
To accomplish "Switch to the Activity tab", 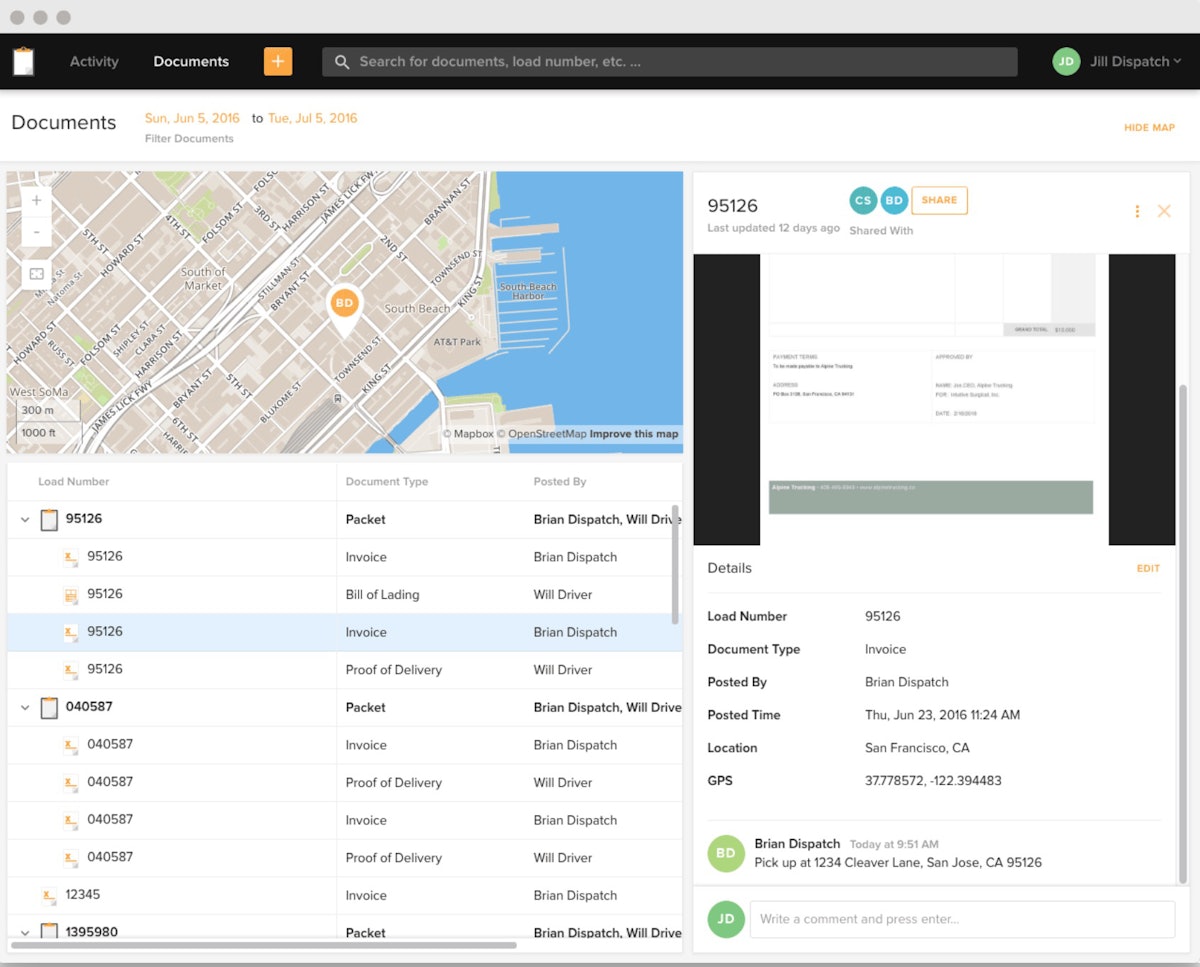I will (x=93, y=61).
